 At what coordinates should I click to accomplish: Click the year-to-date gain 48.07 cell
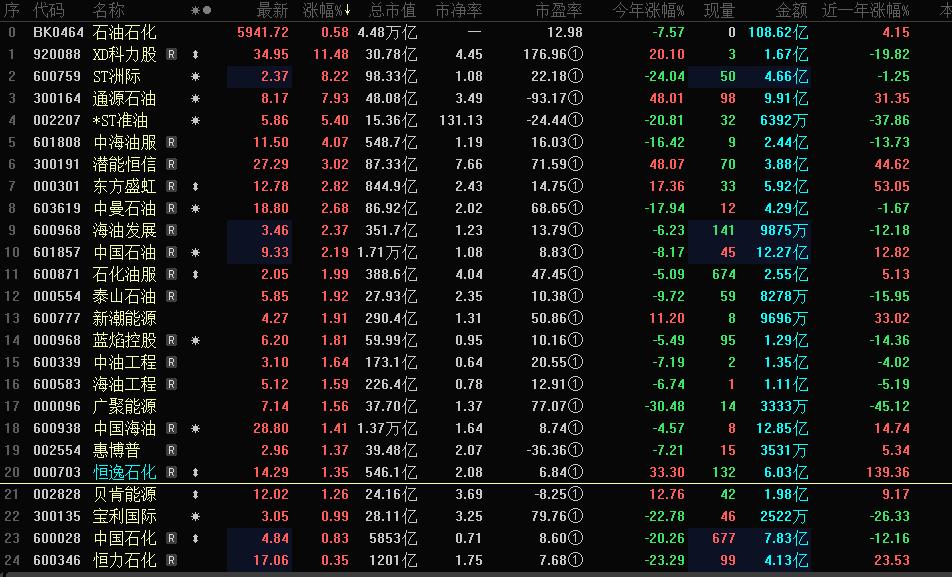(667, 164)
